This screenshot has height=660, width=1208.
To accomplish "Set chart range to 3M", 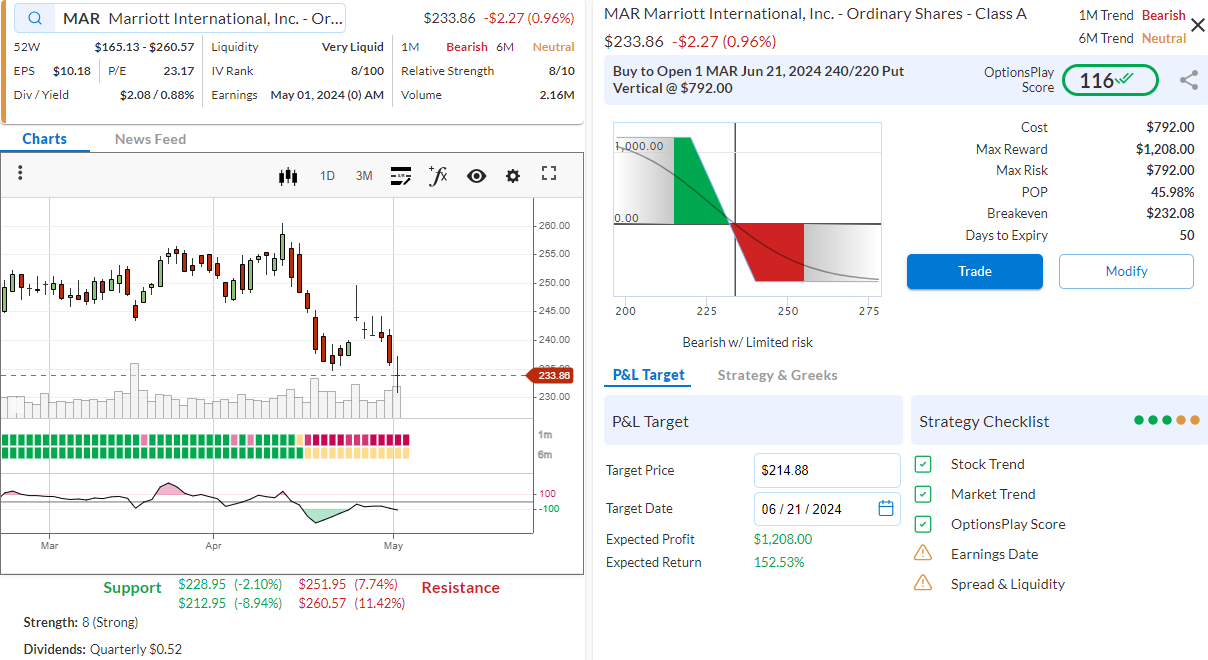I will 364,176.
